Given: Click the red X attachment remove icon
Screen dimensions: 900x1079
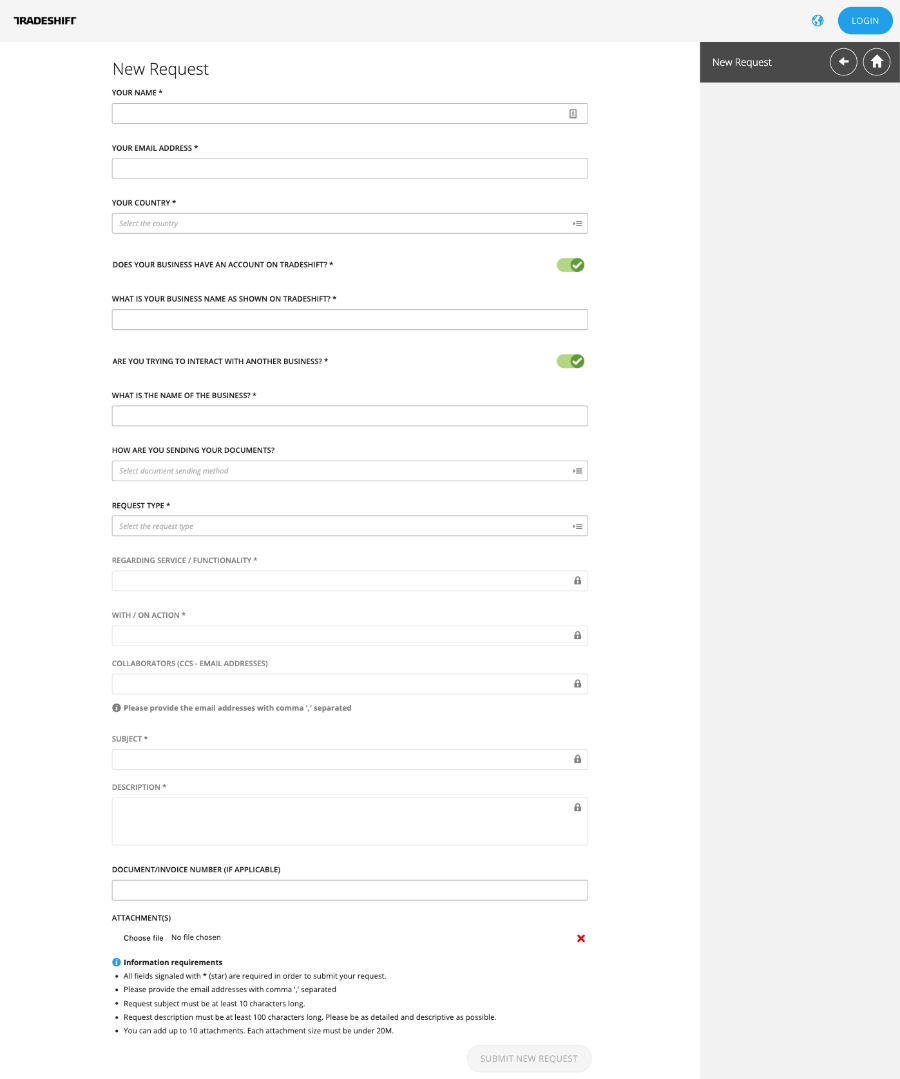Looking at the screenshot, I should tap(581, 938).
